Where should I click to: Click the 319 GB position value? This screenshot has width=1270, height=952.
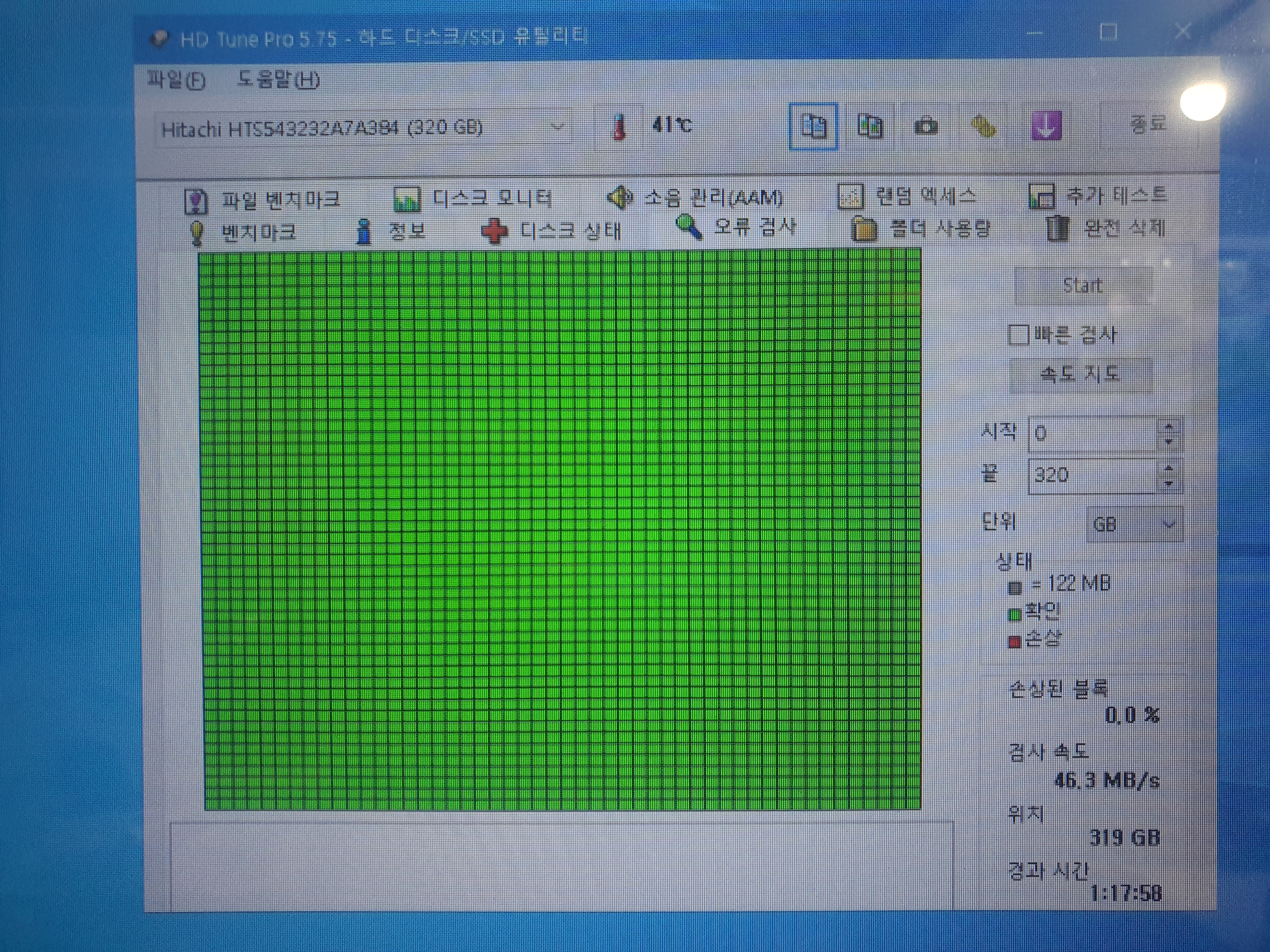click(1125, 837)
